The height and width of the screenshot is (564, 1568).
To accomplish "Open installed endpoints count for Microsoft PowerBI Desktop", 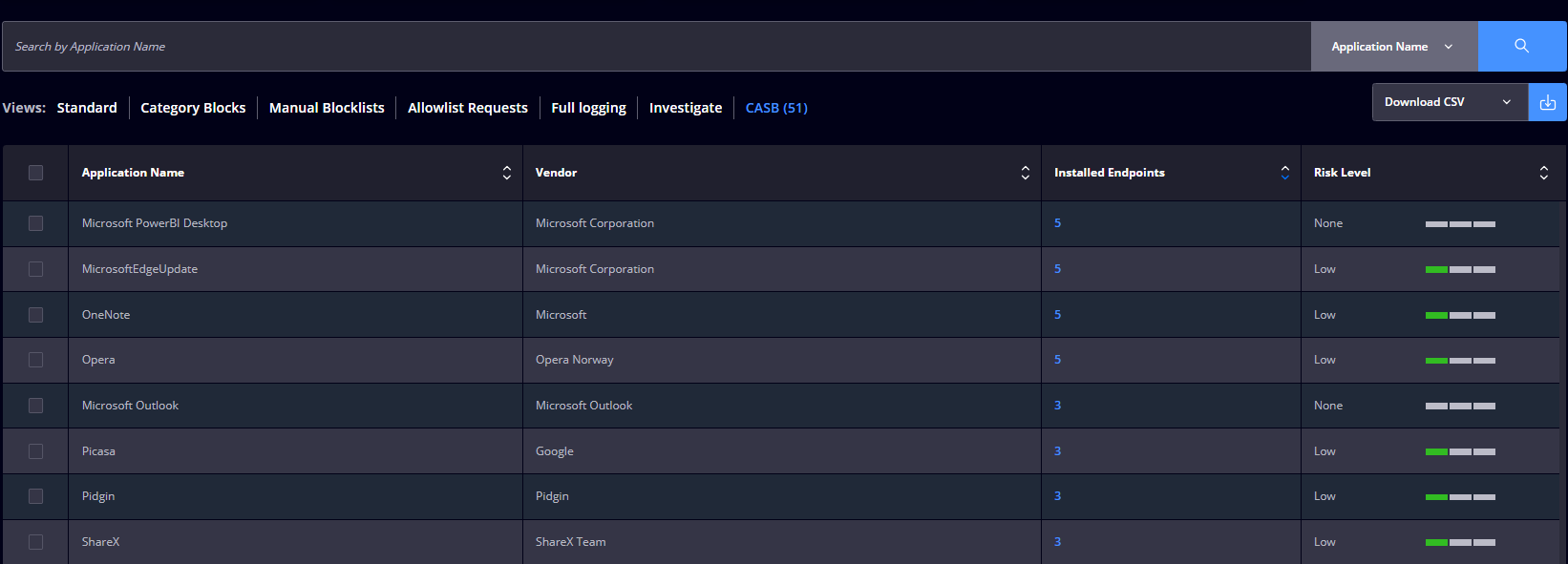I will pos(1057,223).
